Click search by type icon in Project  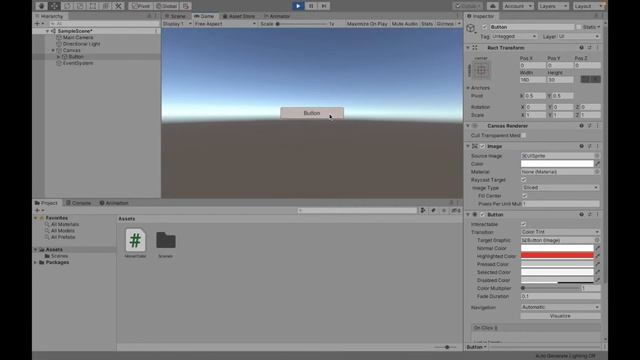coord(423,211)
